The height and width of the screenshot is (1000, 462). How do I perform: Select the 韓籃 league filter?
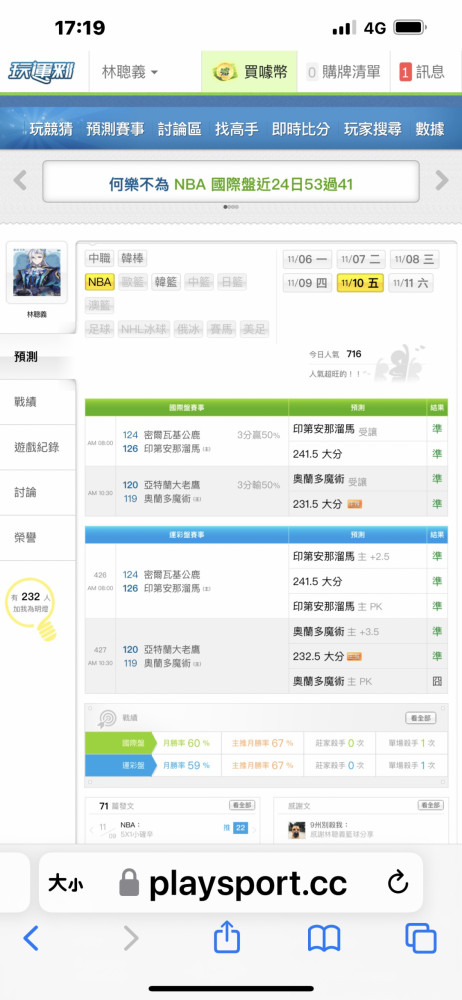(x=167, y=282)
